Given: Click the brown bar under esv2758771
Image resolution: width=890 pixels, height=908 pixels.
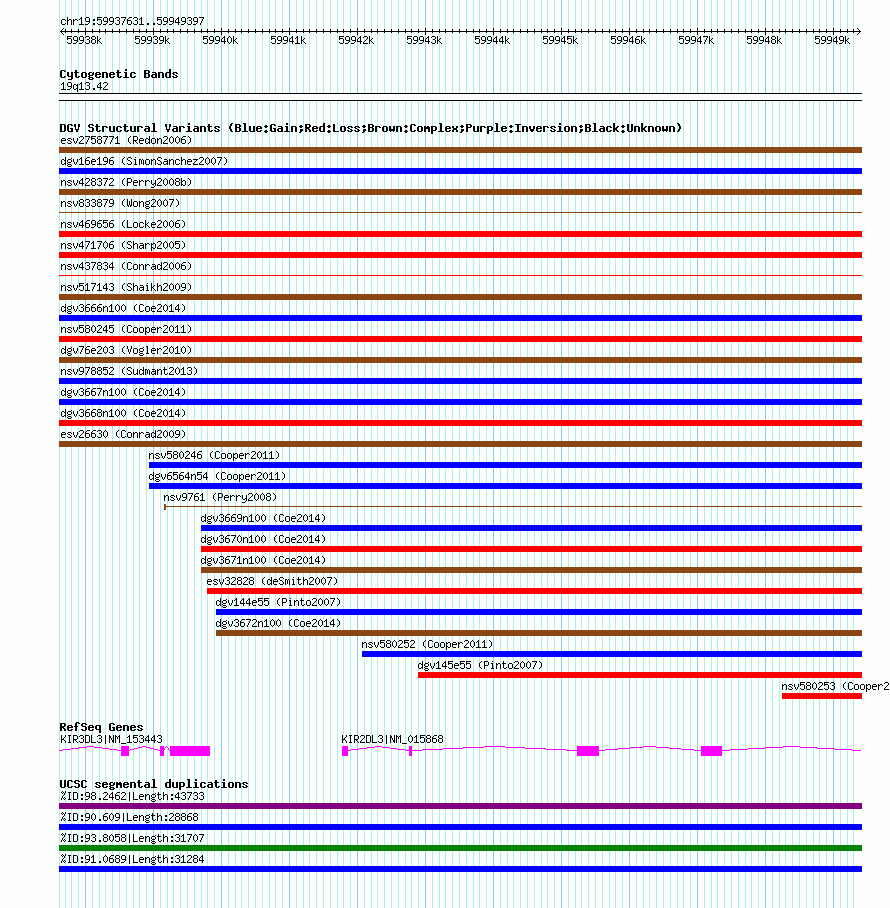Looking at the screenshot, I should tap(460, 150).
